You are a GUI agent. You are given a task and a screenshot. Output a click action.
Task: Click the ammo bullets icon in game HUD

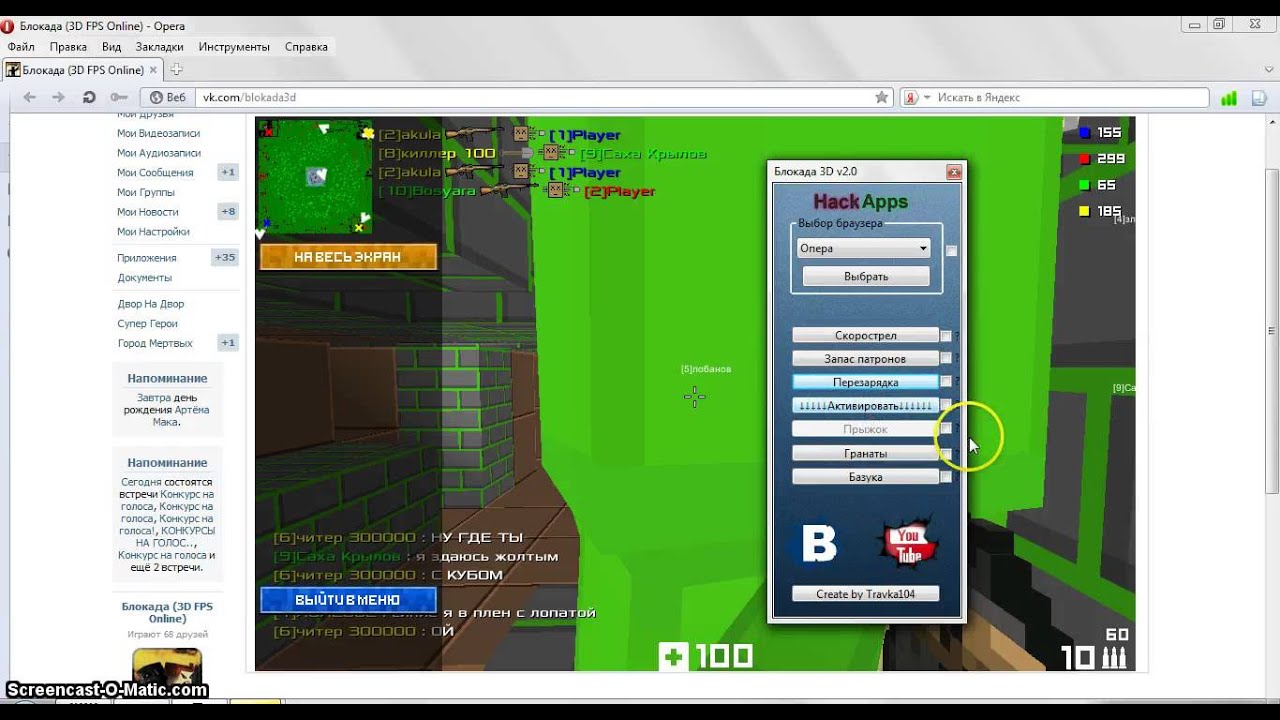1114,658
